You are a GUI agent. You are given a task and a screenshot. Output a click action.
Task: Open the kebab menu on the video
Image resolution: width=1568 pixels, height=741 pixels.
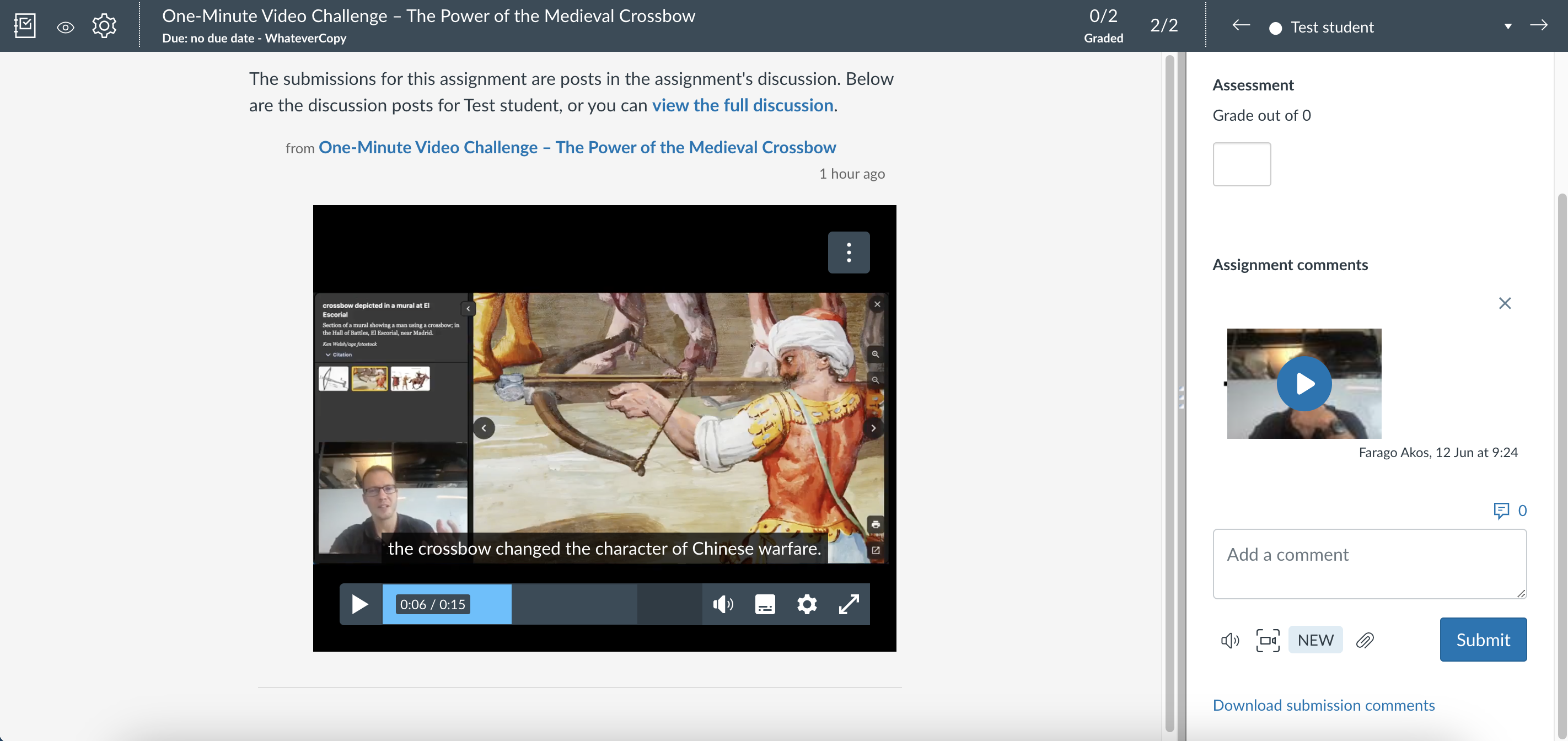click(x=849, y=252)
